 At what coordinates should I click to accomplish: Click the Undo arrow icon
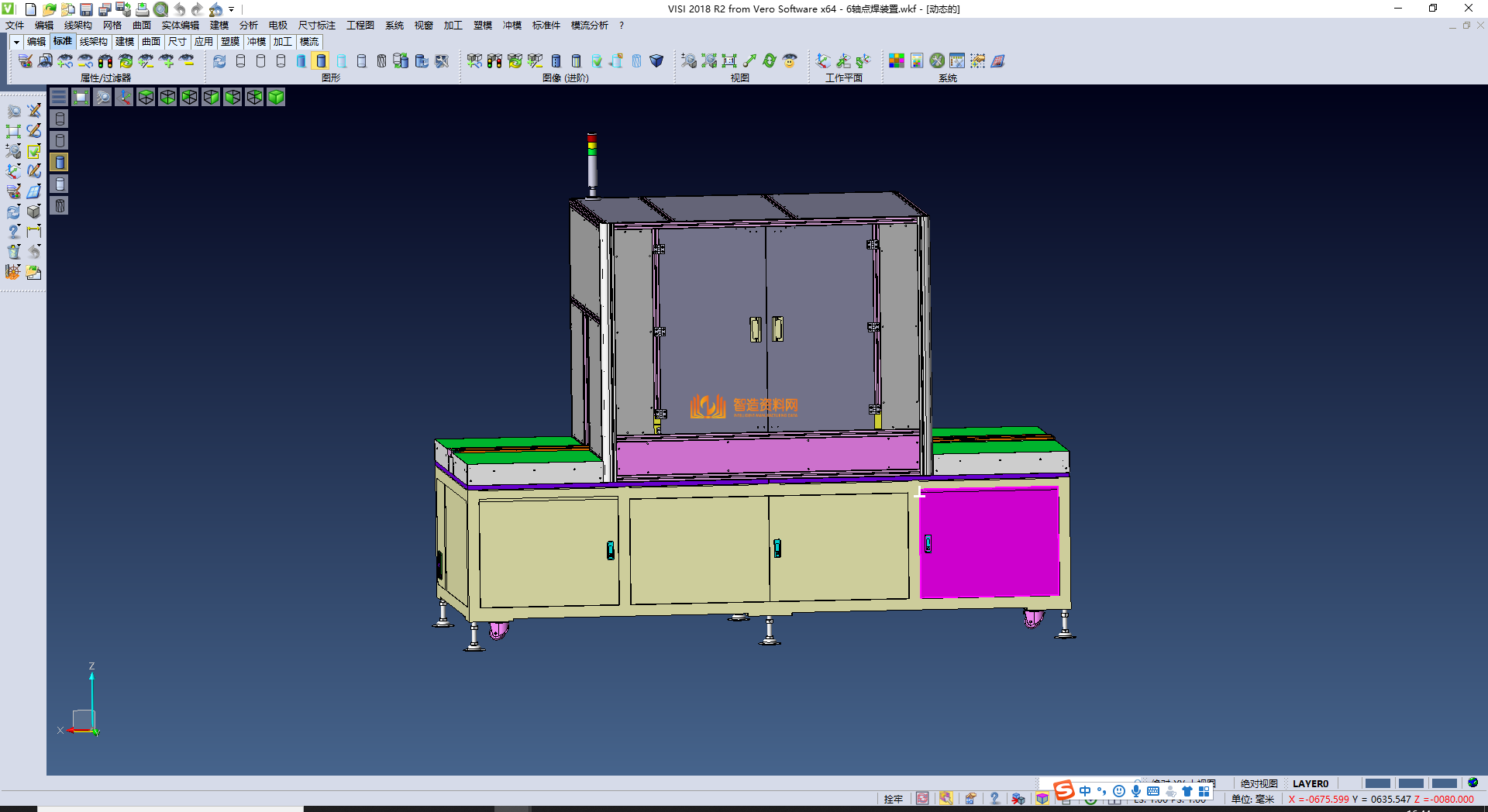tap(180, 9)
